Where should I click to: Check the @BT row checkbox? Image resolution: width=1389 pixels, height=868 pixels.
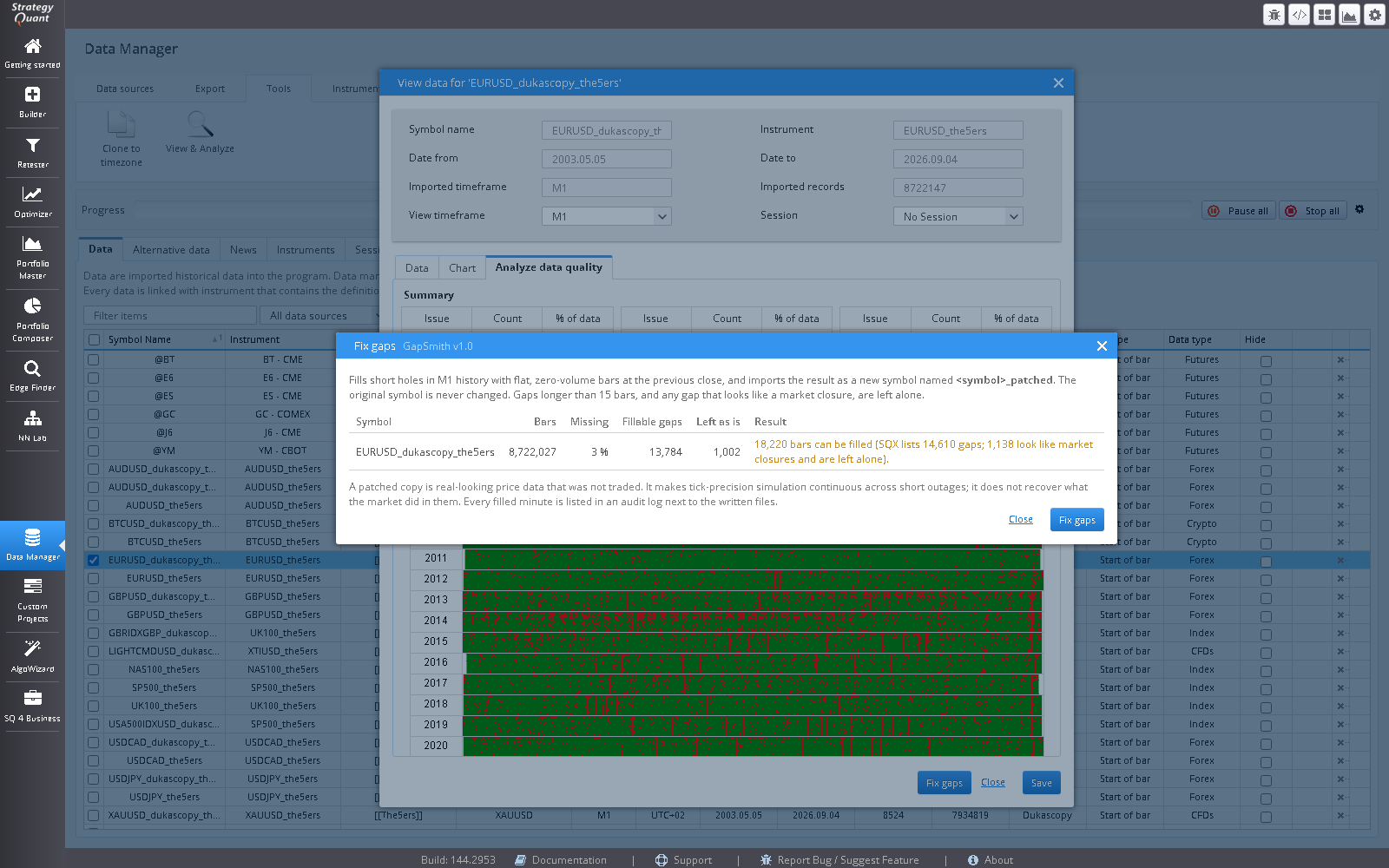click(x=93, y=359)
